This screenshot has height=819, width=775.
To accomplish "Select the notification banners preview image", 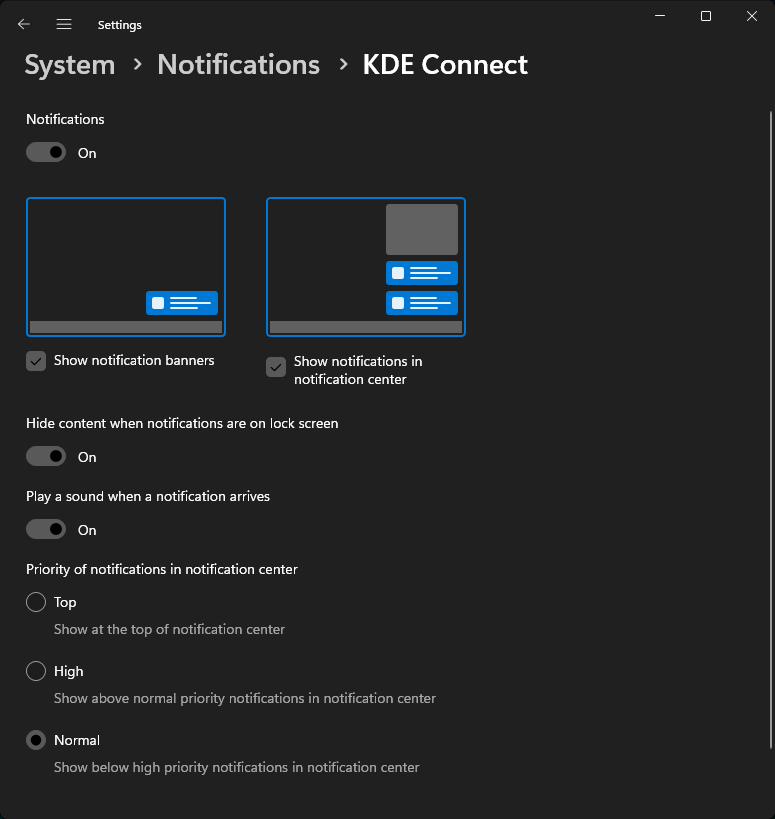I will tap(126, 267).
